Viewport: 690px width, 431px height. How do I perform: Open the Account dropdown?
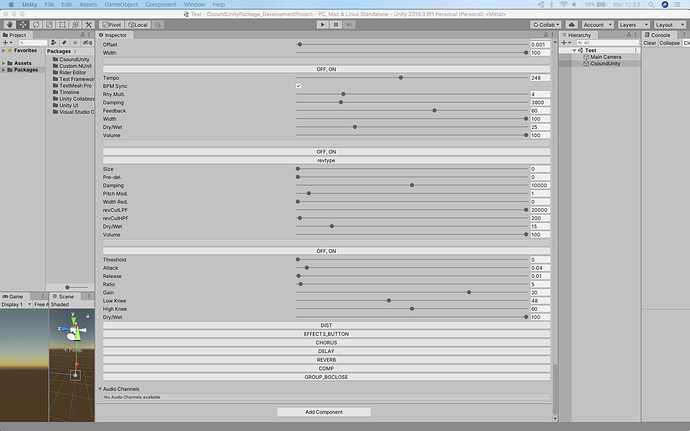[x=597, y=25]
